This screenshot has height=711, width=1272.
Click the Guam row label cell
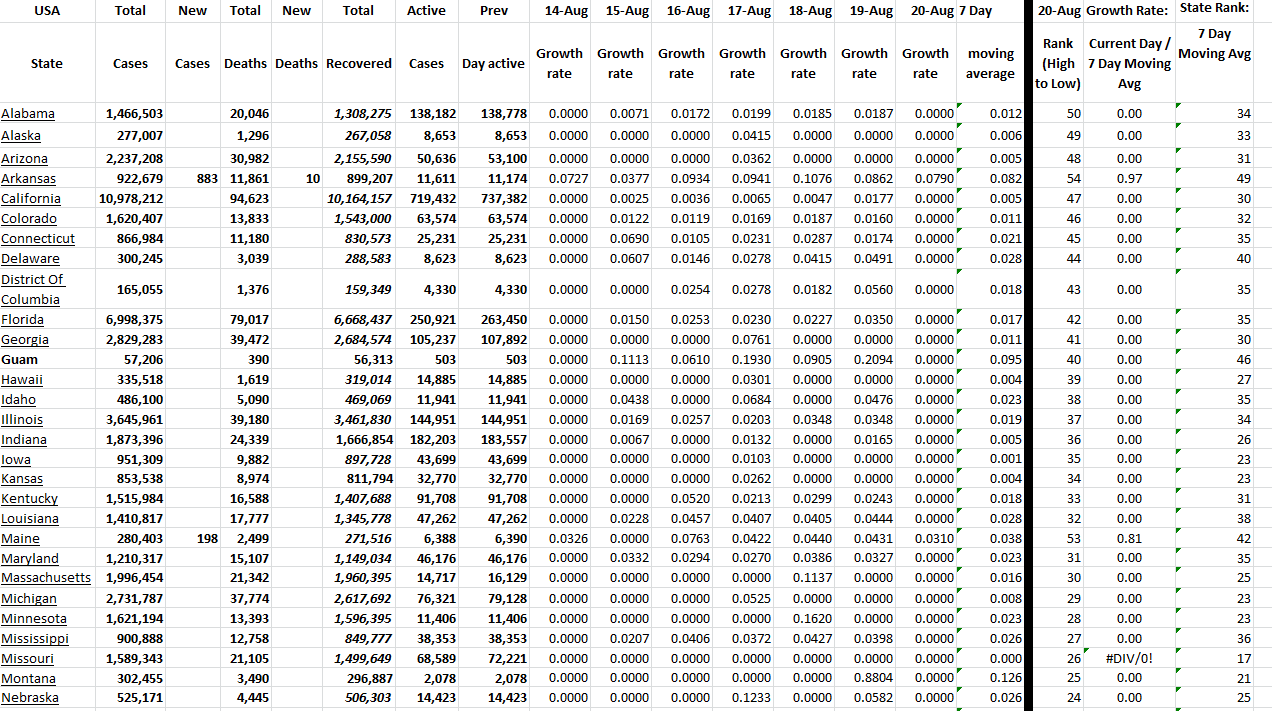coord(20,360)
